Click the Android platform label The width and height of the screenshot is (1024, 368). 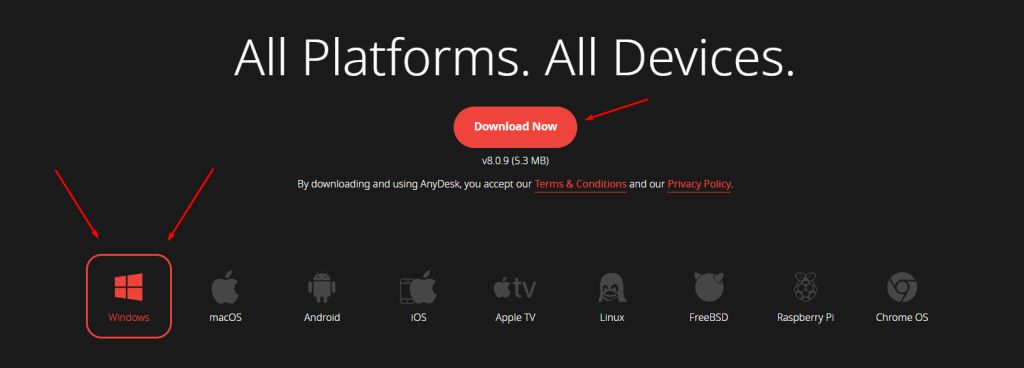(x=322, y=318)
